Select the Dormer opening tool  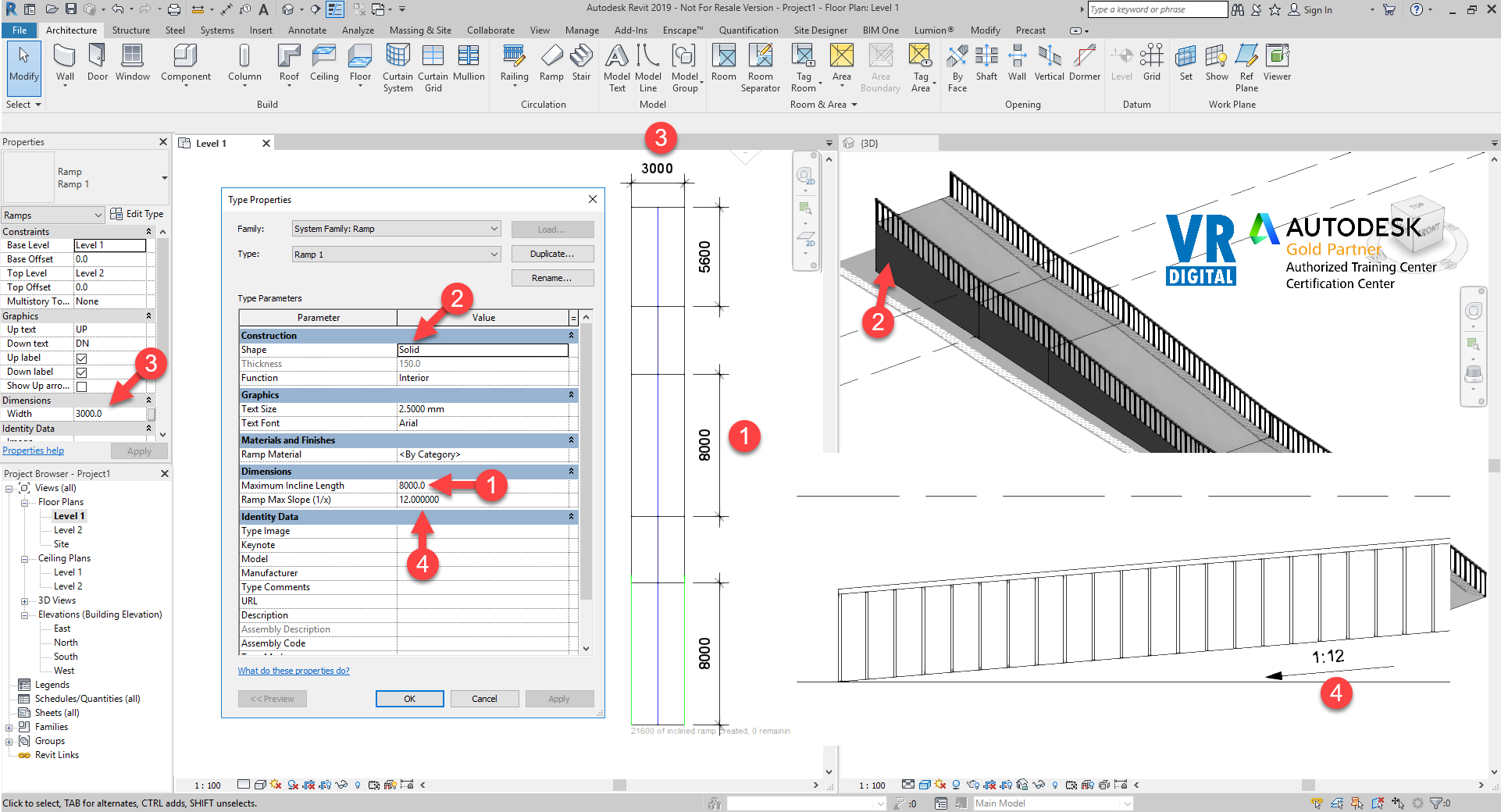(x=1085, y=62)
